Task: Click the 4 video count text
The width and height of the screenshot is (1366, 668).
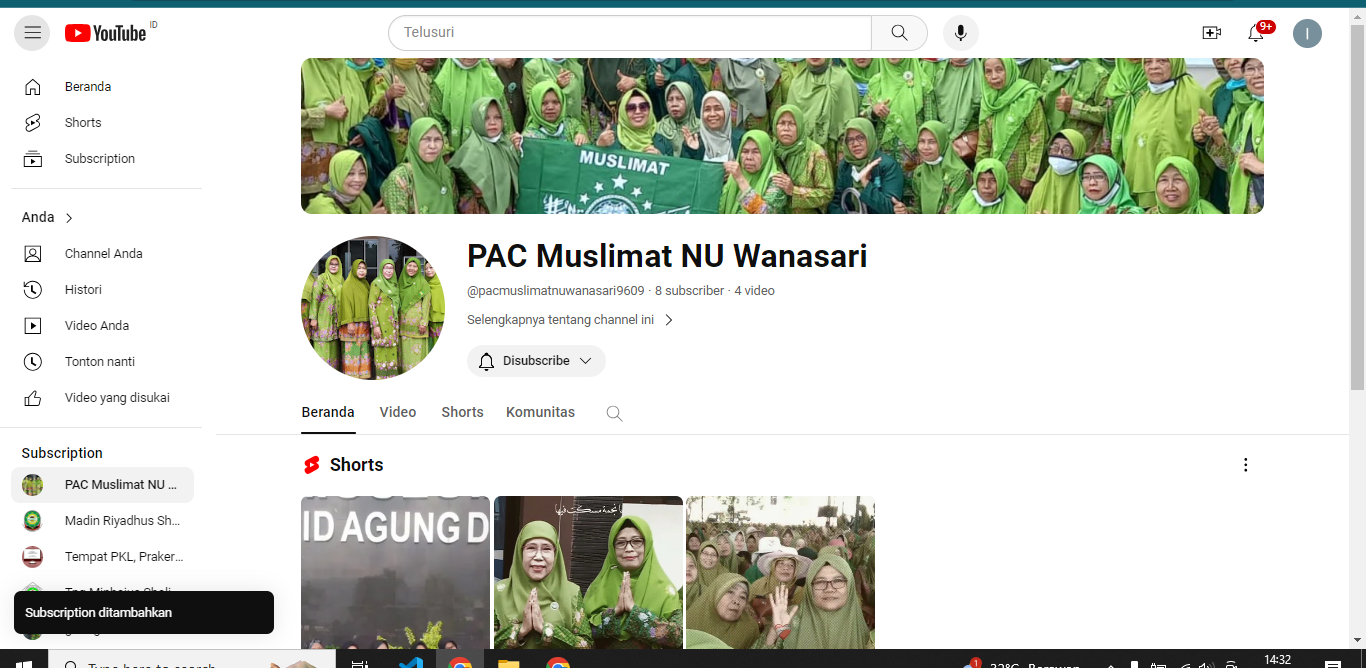Action: 755,291
